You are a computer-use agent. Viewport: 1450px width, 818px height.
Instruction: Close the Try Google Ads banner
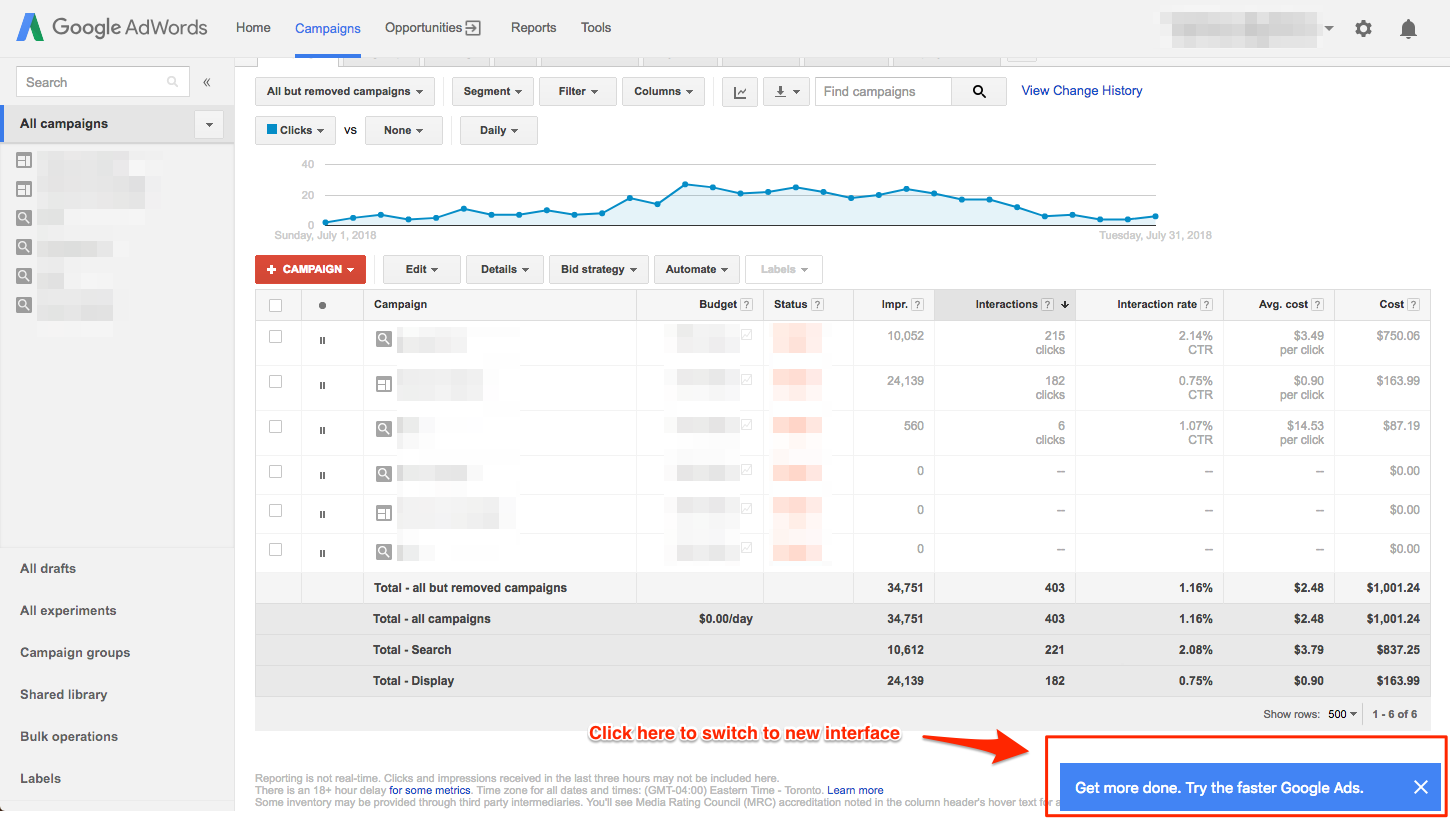click(x=1420, y=787)
